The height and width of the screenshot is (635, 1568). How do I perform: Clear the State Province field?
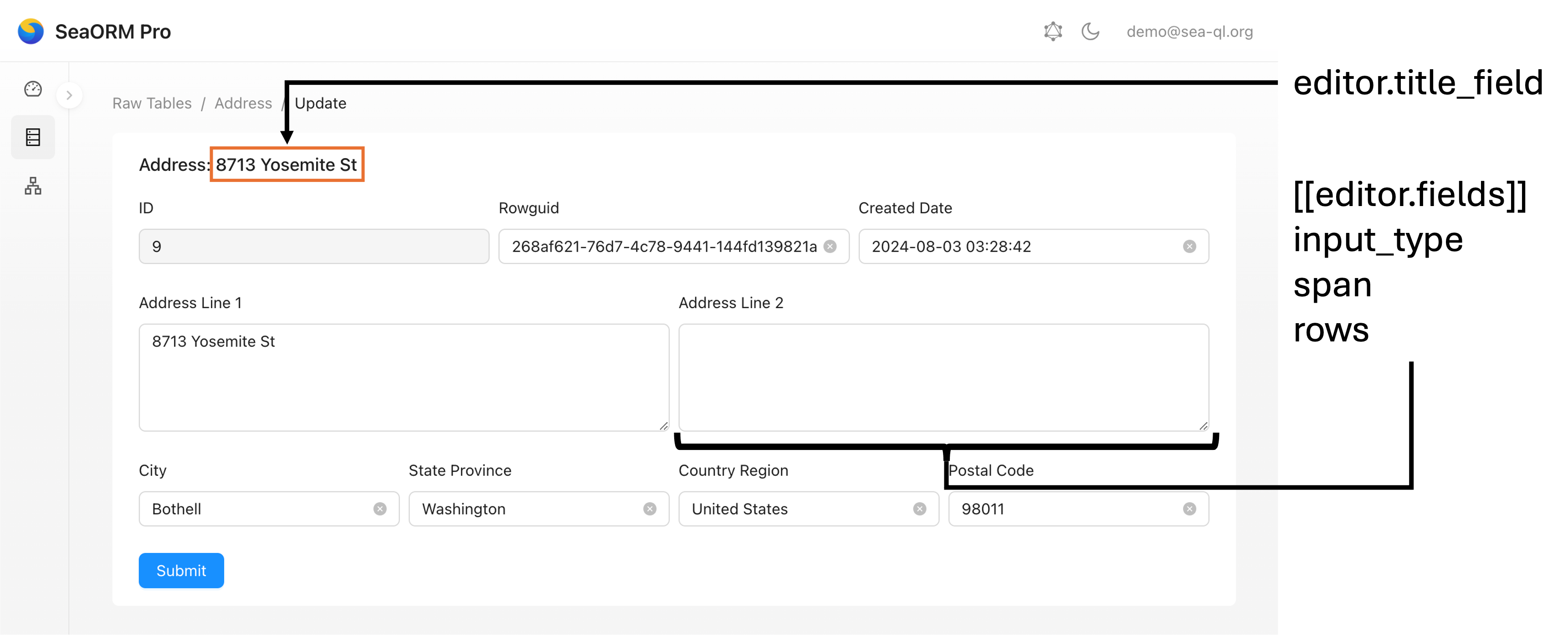tap(650, 509)
